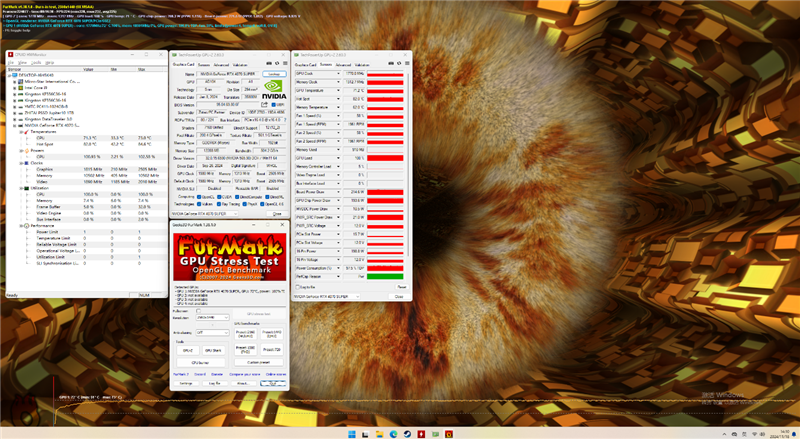Open the GPU Clock sensor dropdown arrow
This screenshot has width=800, height=439.
click(338, 74)
